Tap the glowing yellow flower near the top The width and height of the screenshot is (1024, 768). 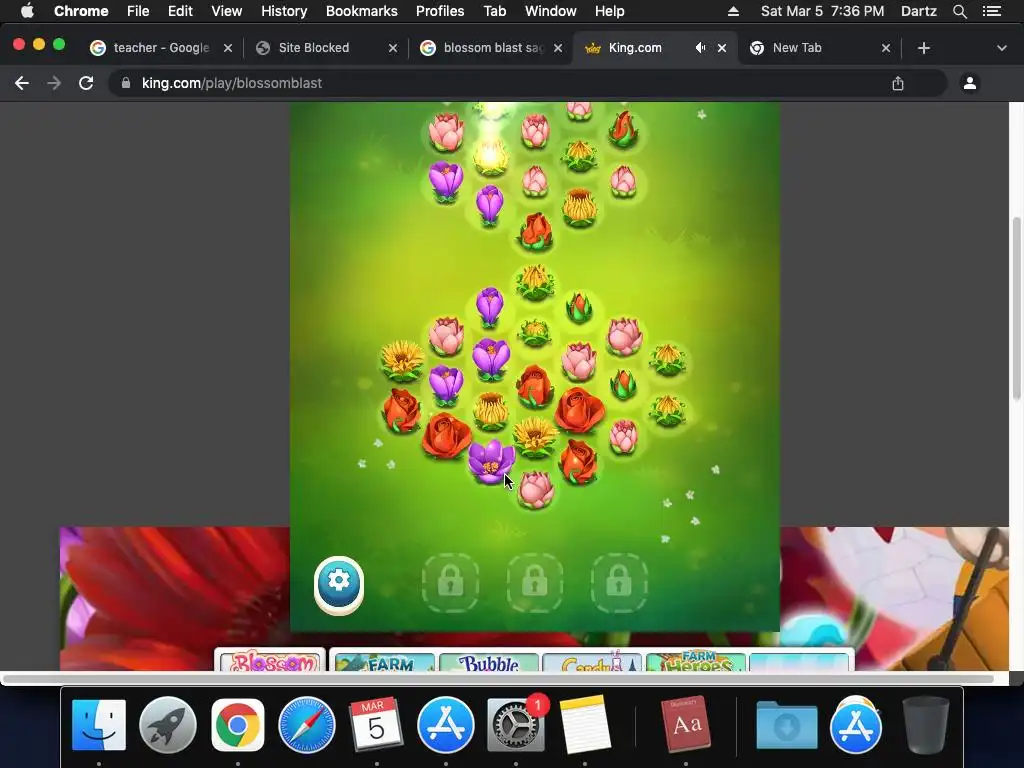(490, 157)
